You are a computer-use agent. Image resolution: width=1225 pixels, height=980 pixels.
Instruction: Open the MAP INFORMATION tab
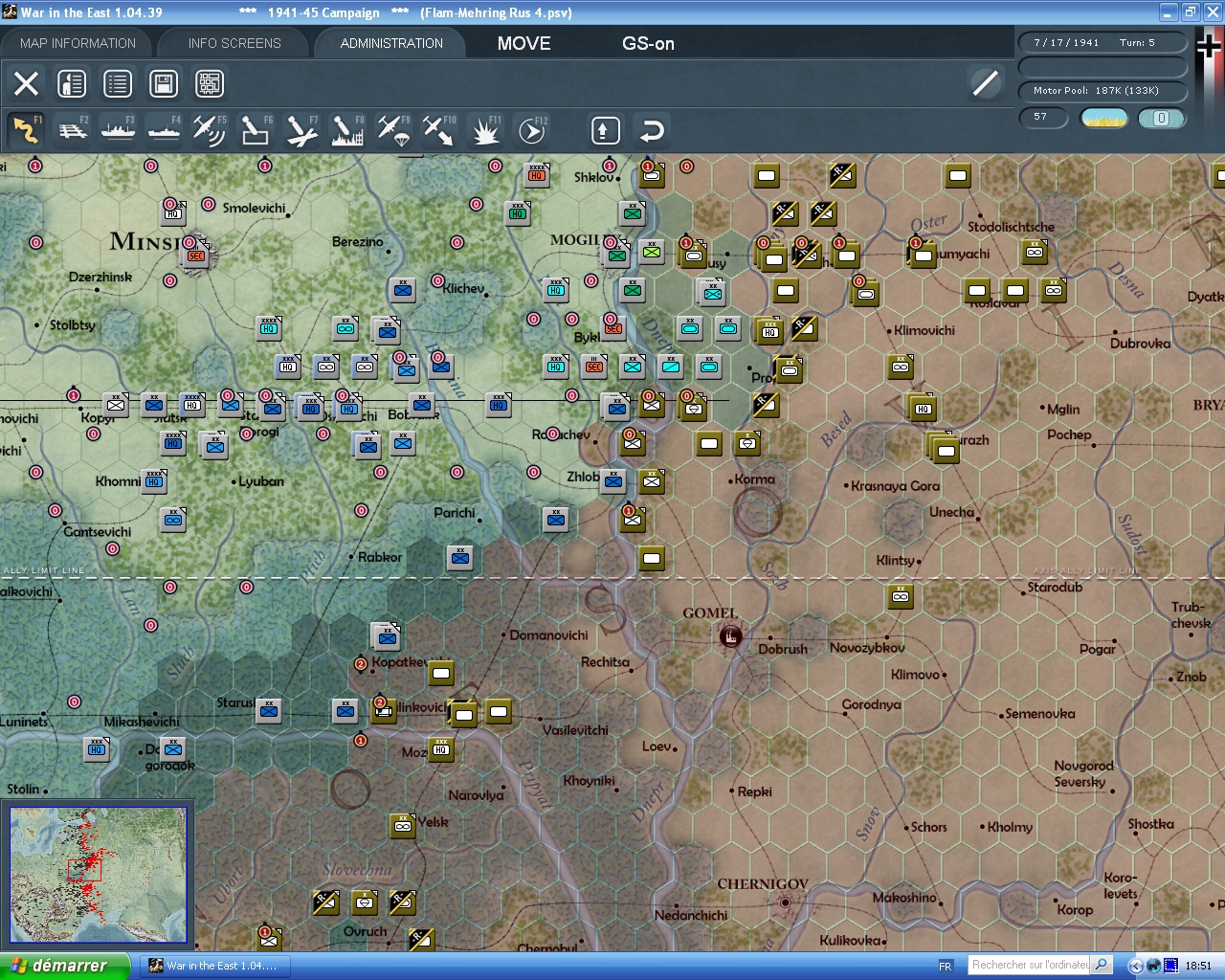point(78,43)
